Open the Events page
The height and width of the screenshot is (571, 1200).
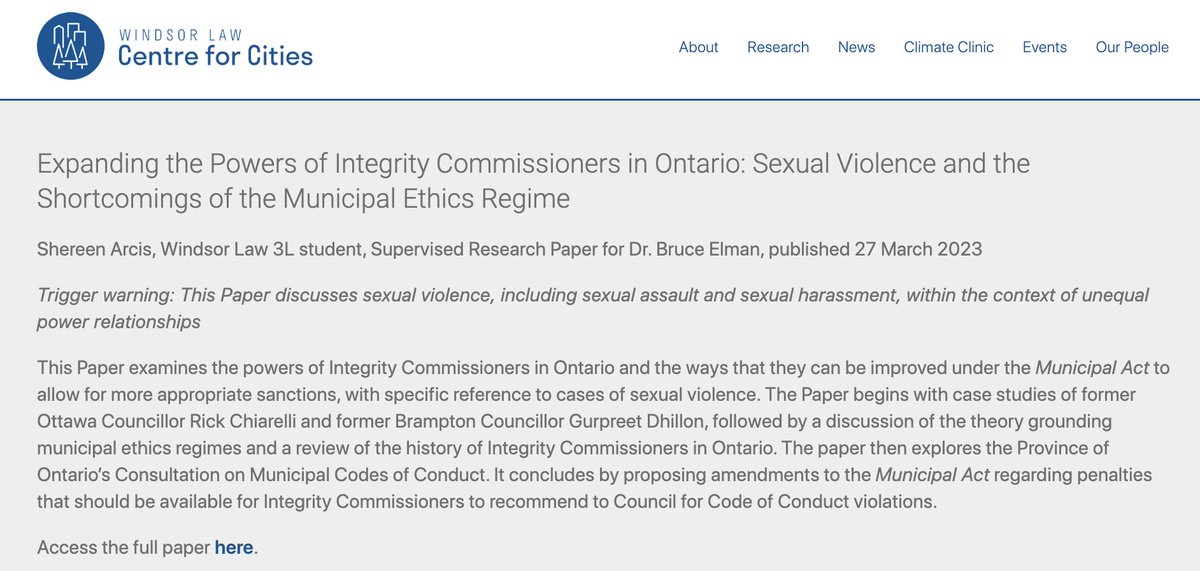coord(1044,47)
